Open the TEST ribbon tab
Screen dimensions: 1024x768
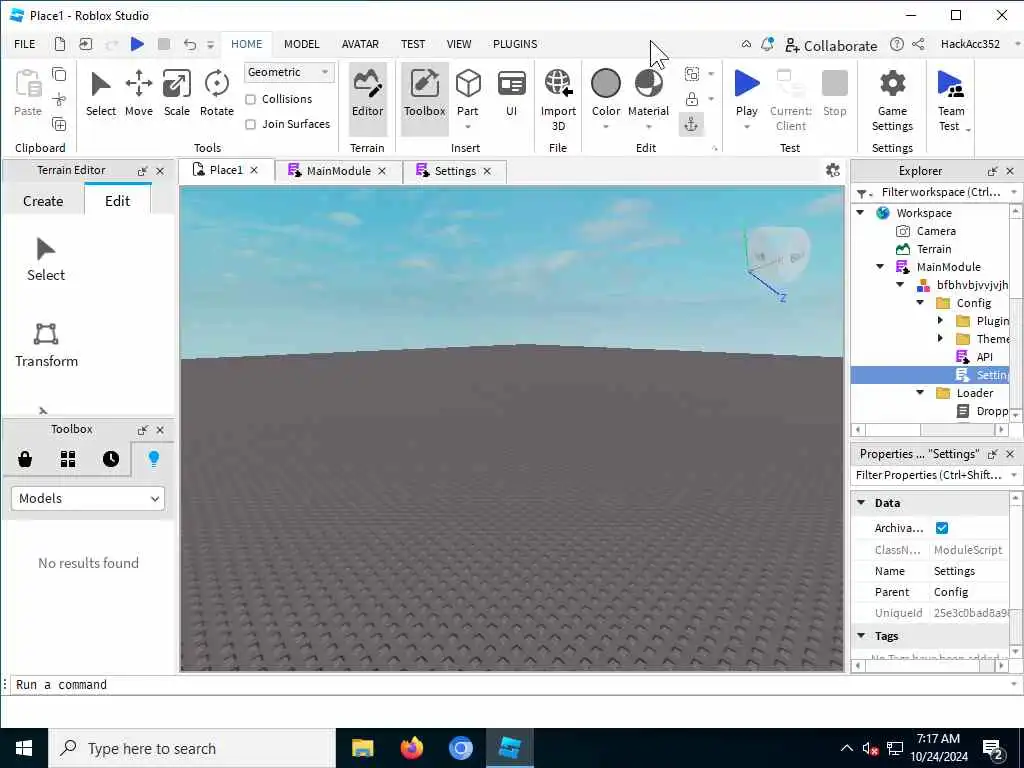point(413,44)
